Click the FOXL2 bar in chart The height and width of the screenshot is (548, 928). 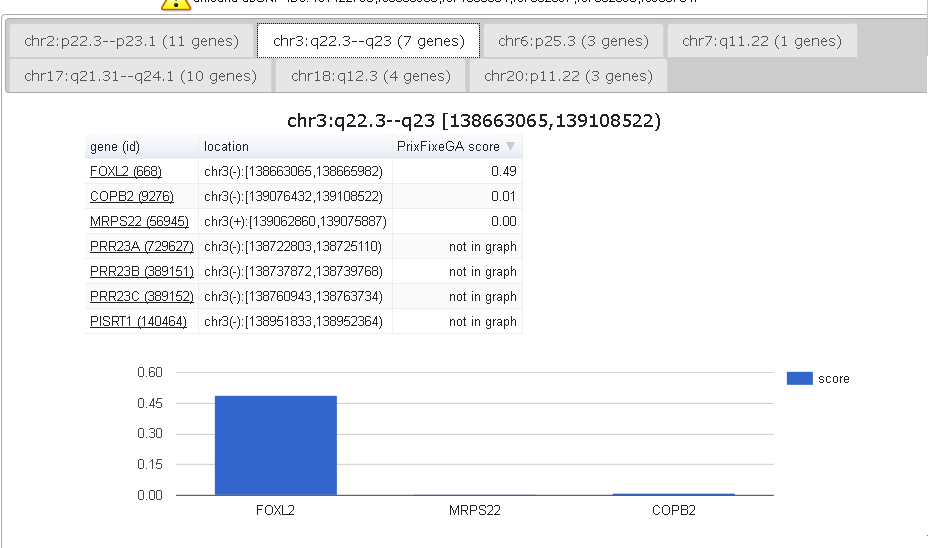275,445
